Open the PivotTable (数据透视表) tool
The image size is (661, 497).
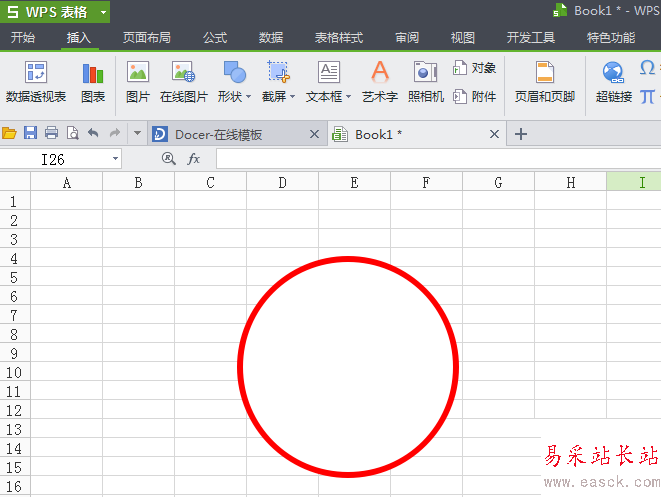click(36, 83)
